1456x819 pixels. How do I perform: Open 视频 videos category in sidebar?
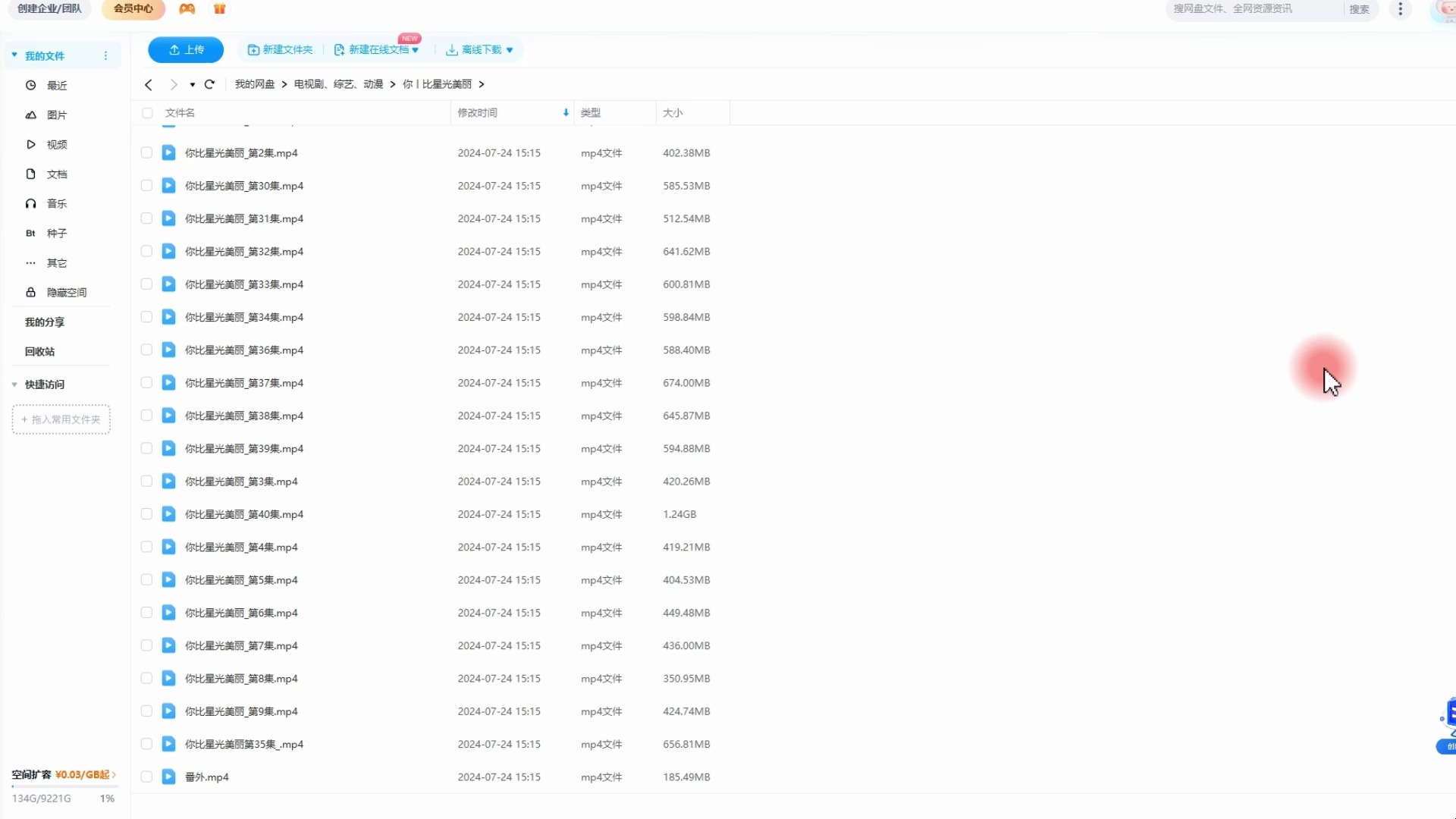point(57,145)
